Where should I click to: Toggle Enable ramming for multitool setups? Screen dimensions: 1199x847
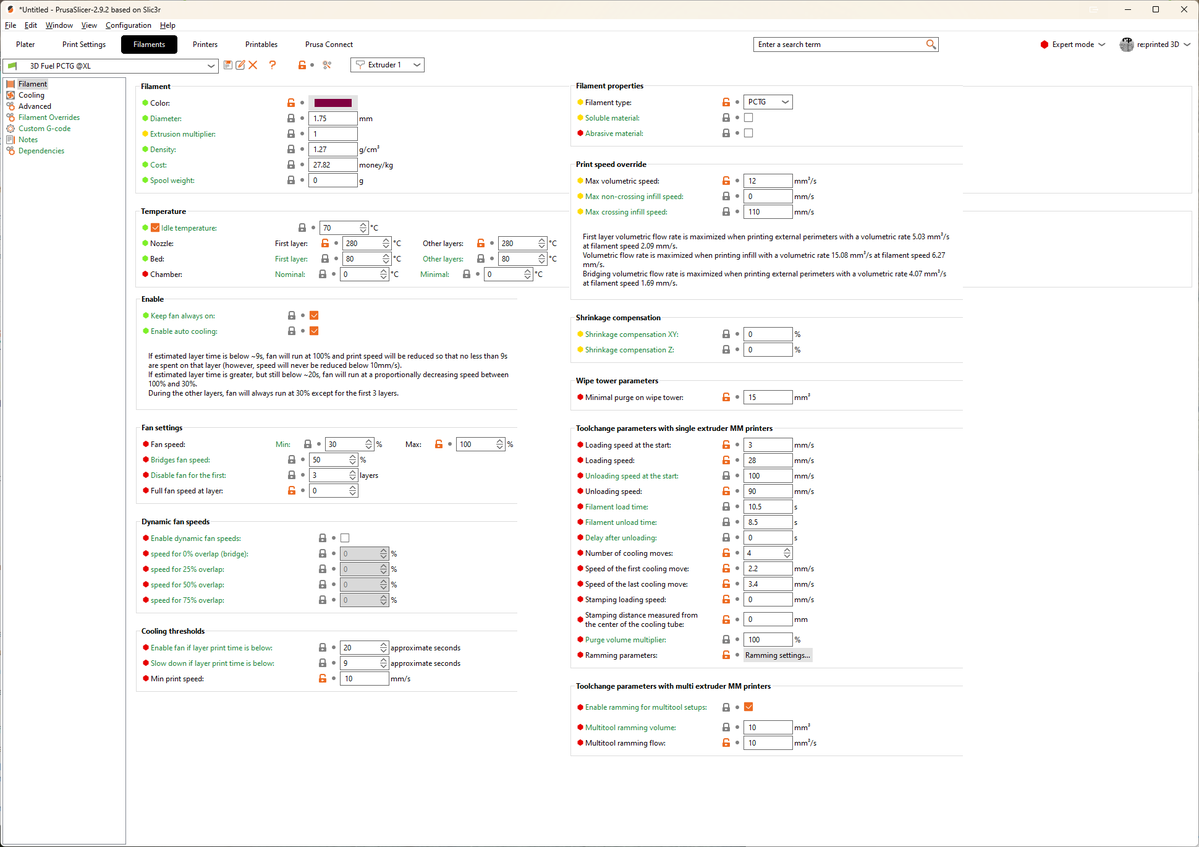pyautogui.click(x=749, y=706)
